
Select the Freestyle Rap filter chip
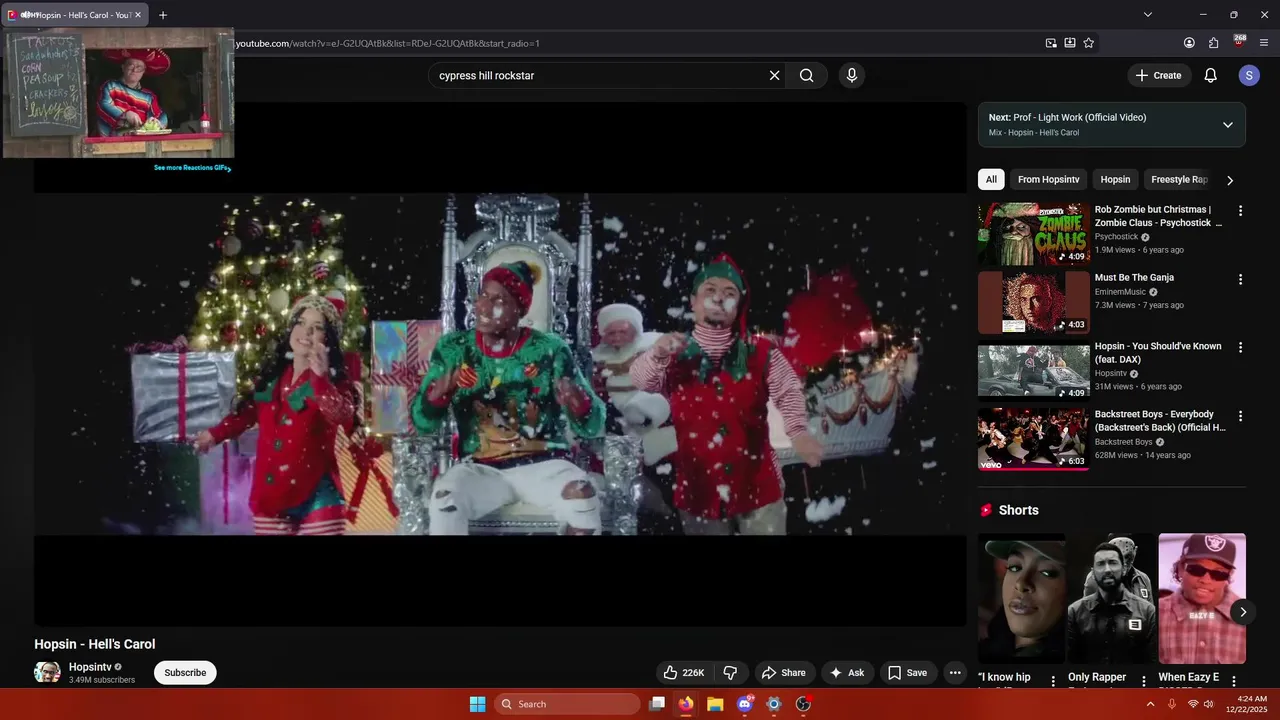click(x=1179, y=180)
